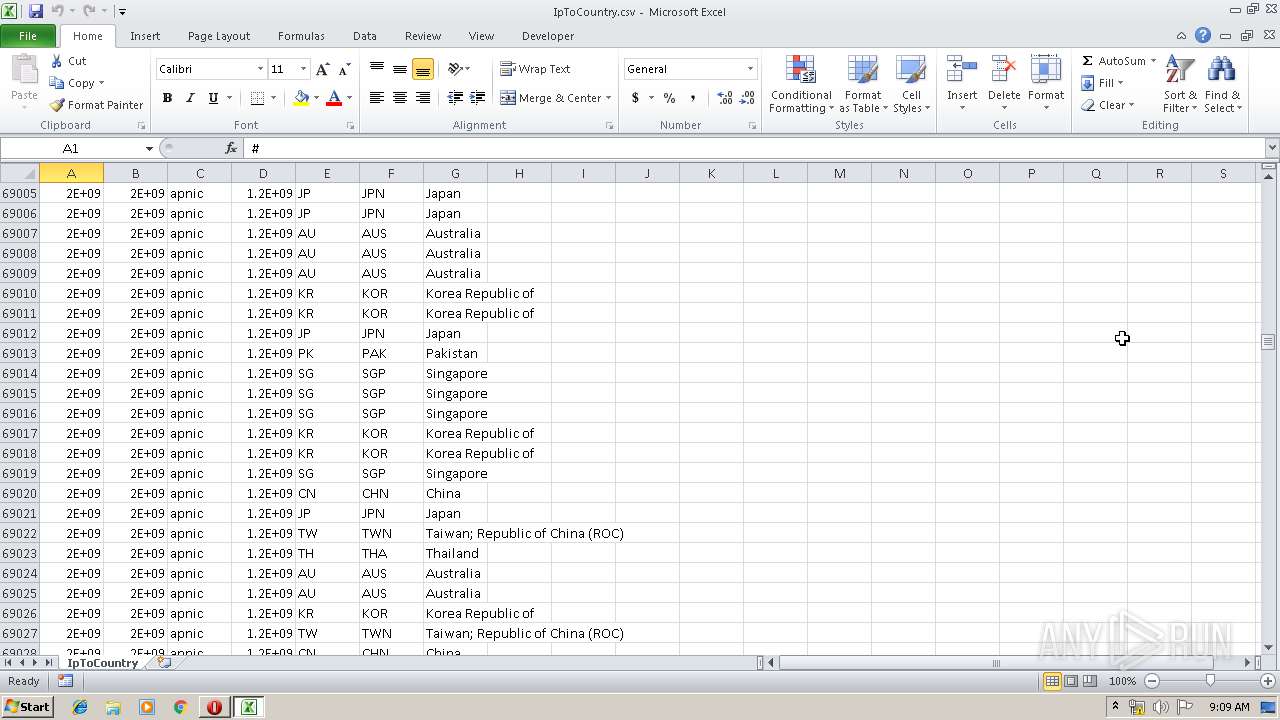1280x720 pixels.
Task: Click the Paste icon
Action: coord(24,71)
